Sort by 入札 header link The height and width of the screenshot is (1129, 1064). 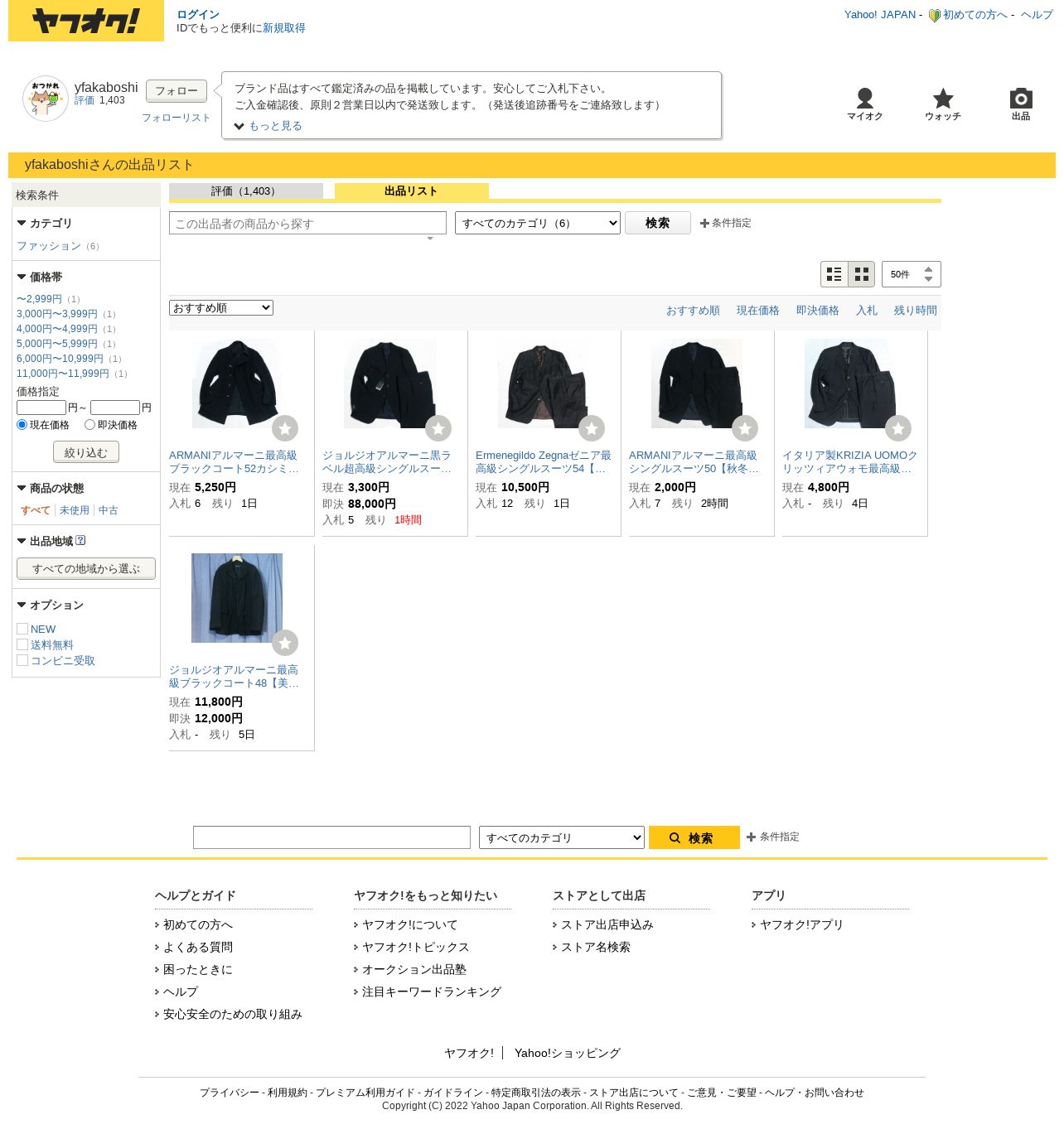point(866,311)
